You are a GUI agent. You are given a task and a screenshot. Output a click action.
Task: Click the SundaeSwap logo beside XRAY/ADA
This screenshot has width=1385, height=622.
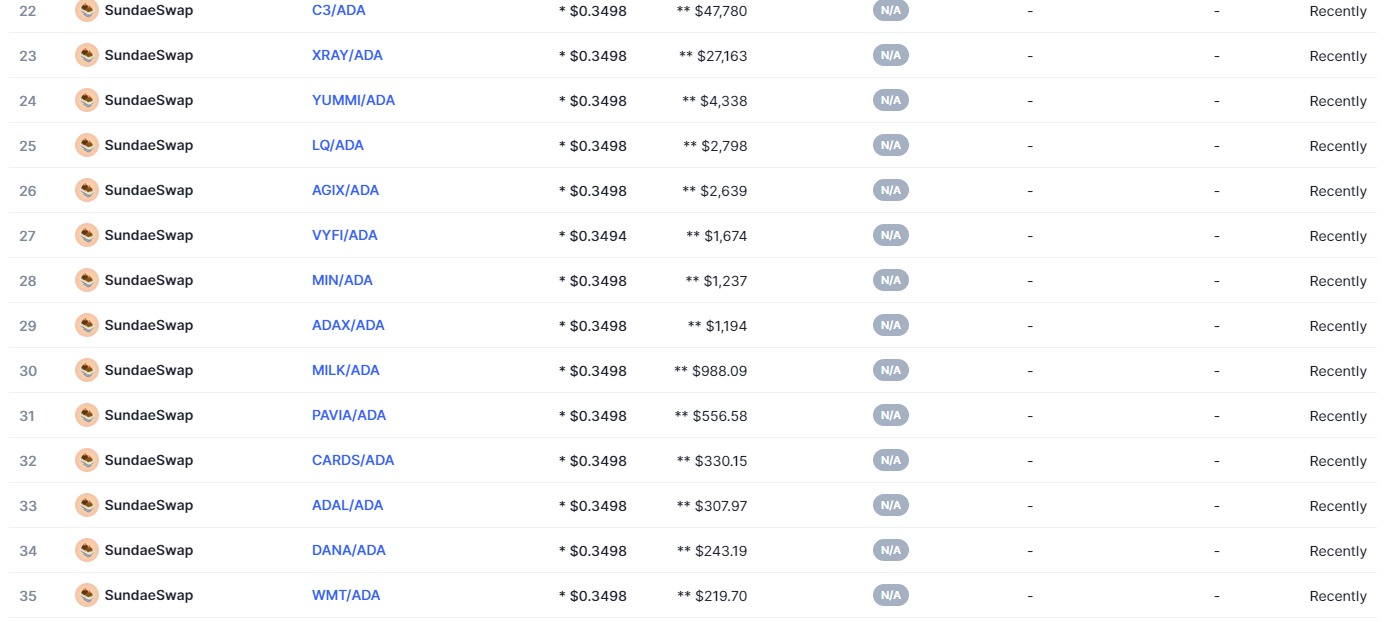[x=87, y=55]
